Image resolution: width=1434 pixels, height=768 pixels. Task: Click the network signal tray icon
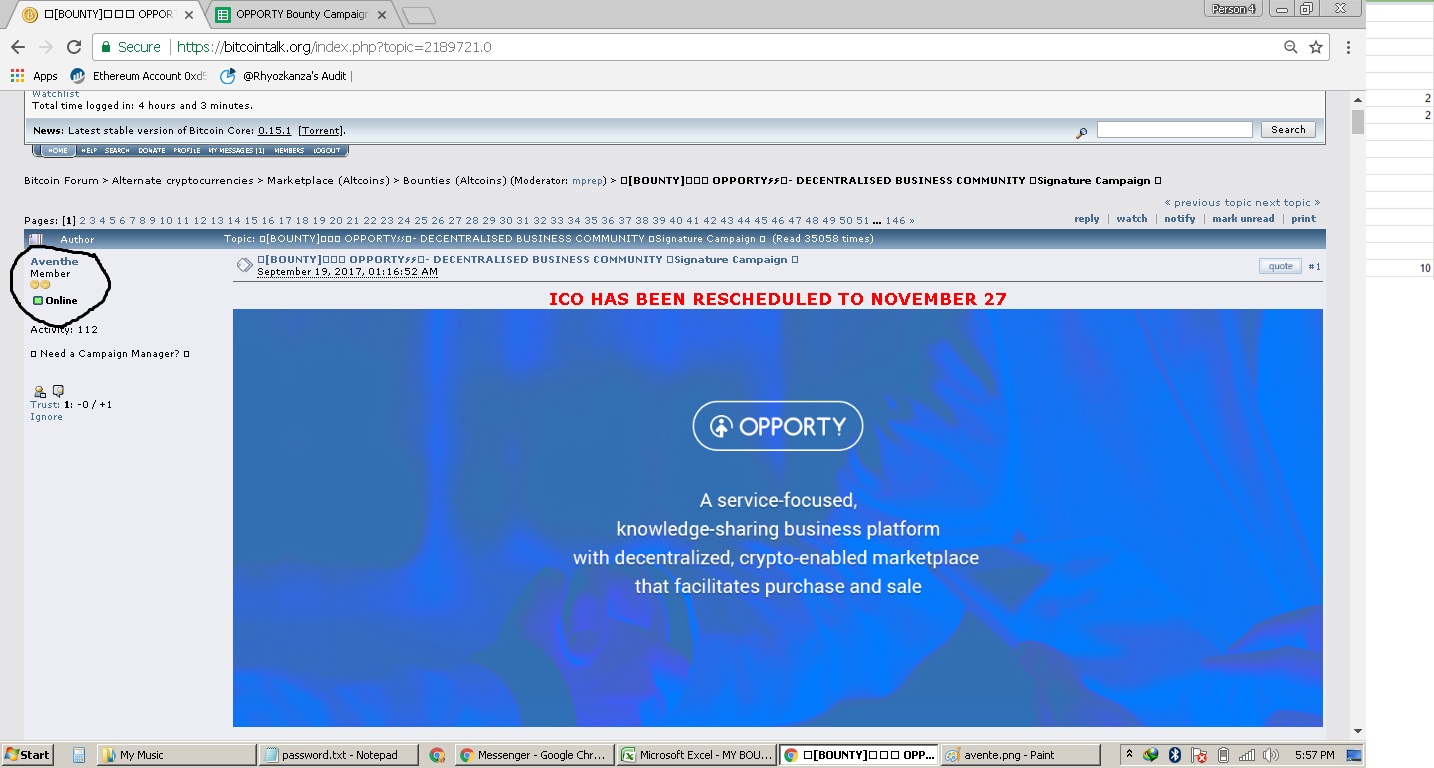[x=1246, y=755]
